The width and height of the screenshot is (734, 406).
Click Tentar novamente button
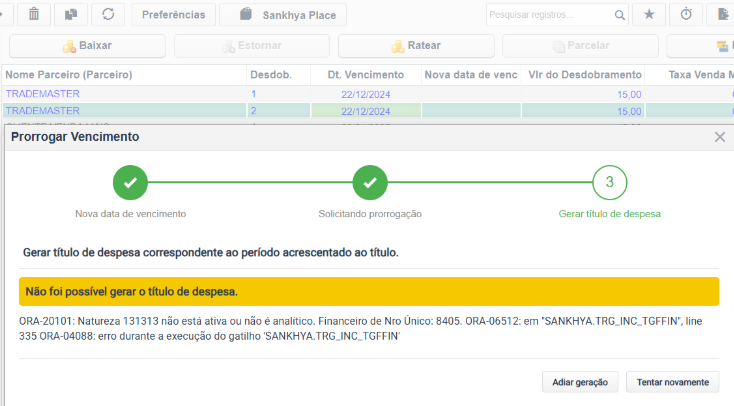pos(673,382)
